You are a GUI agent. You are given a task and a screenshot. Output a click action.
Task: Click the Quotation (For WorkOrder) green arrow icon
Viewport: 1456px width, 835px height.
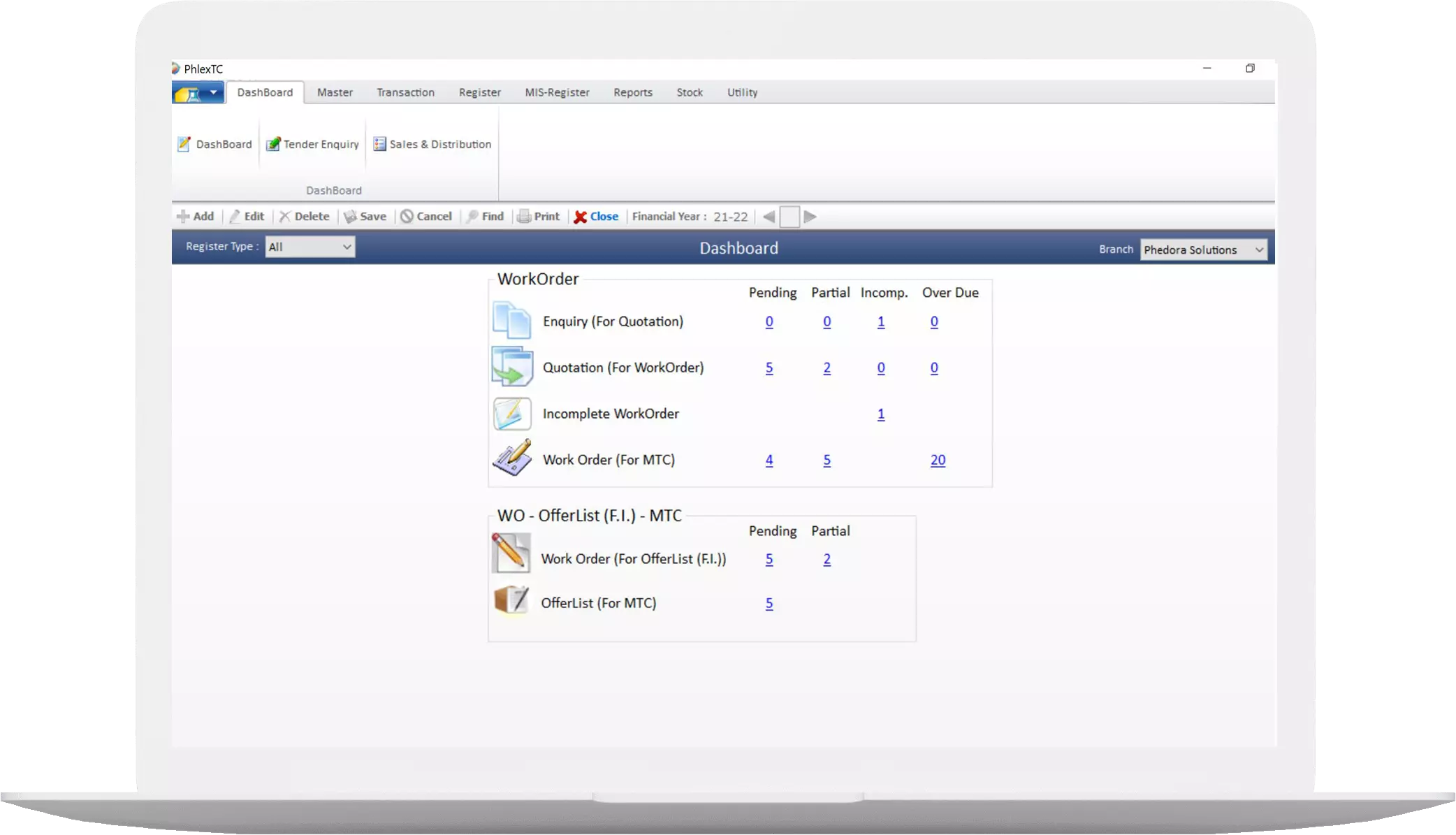pos(511,367)
